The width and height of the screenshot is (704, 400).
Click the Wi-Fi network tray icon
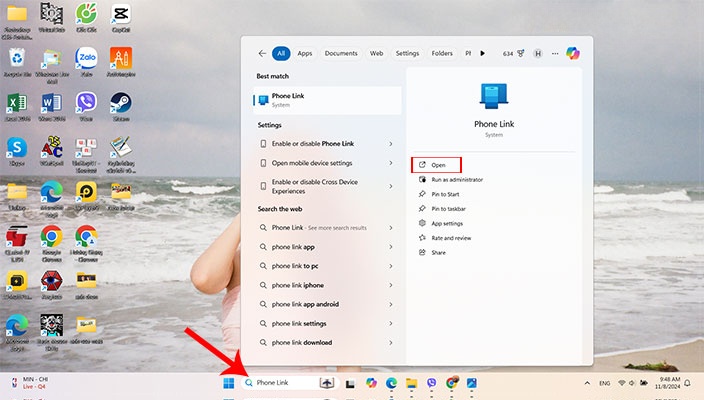[x=622, y=383]
